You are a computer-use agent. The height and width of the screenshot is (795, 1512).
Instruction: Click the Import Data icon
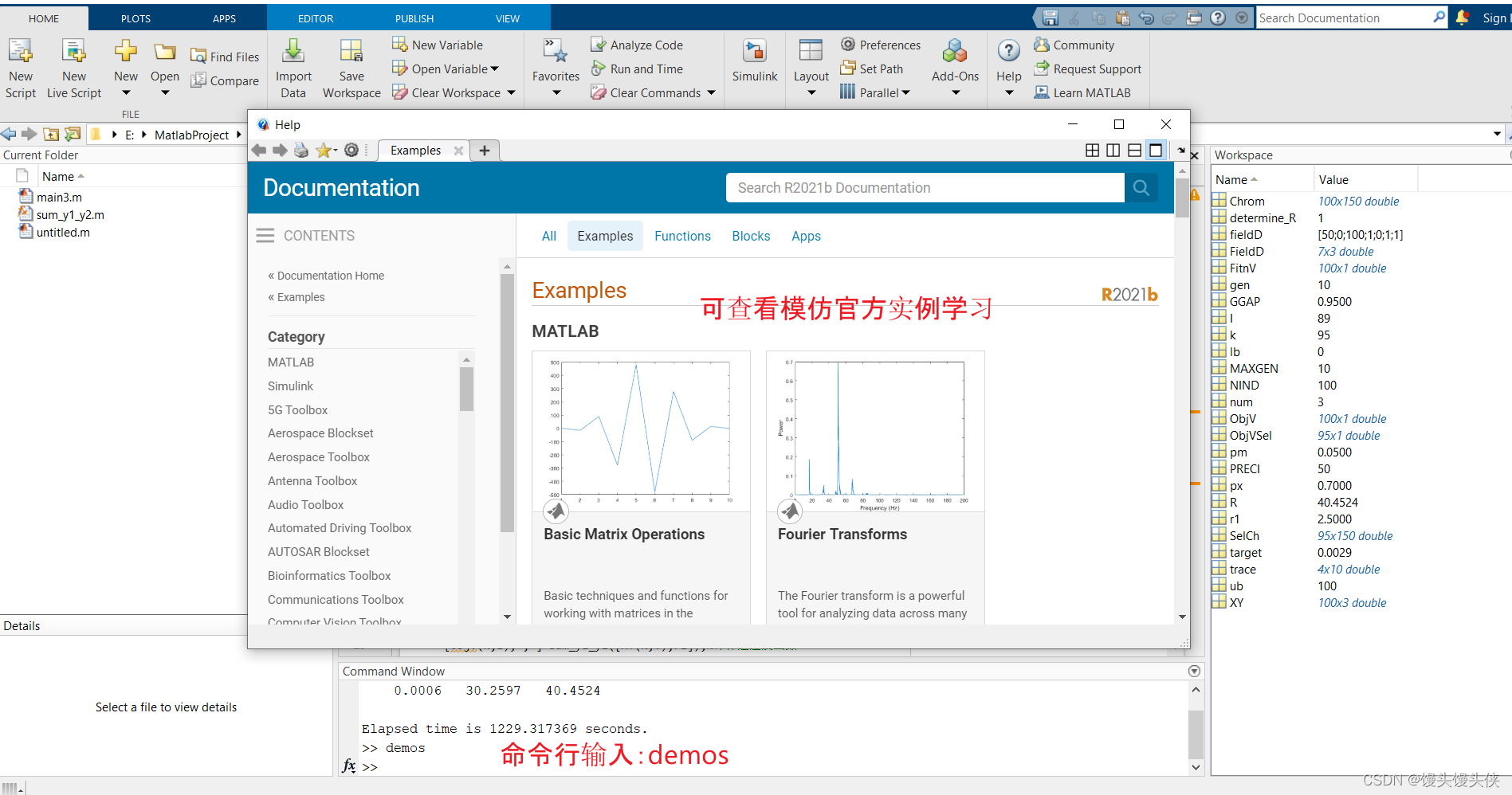293,52
